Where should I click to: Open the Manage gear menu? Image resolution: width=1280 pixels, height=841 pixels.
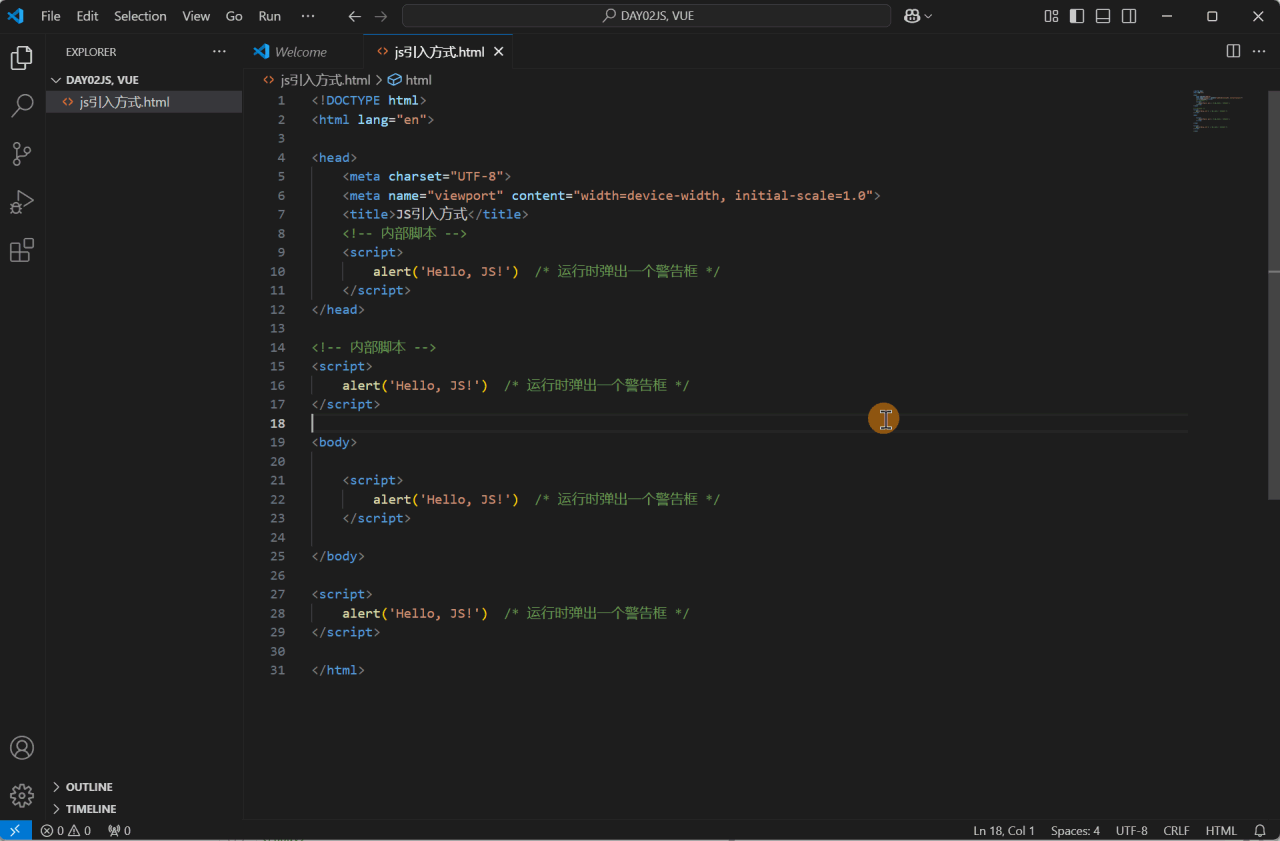(x=22, y=796)
